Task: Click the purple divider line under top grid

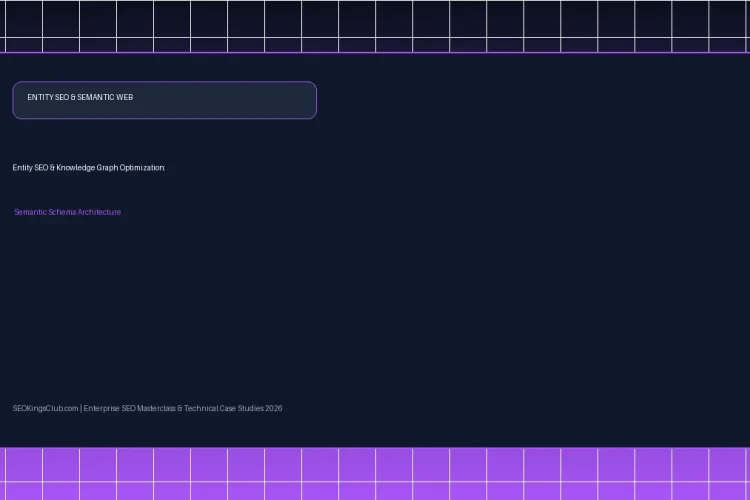Action: (x=375, y=53)
